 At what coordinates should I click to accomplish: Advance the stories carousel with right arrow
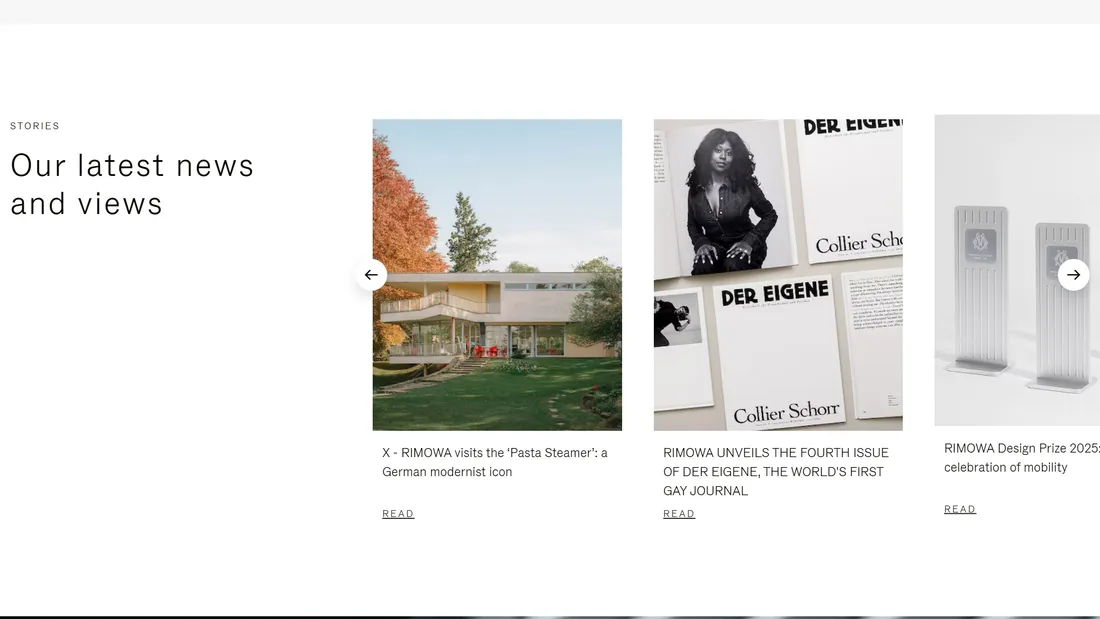pos(1073,275)
